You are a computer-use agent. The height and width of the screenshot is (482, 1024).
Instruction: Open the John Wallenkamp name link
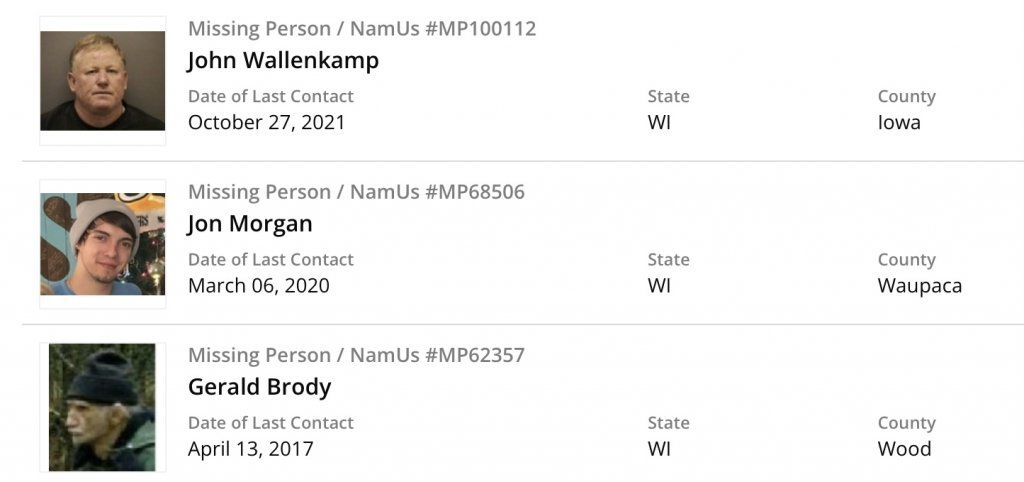point(283,60)
